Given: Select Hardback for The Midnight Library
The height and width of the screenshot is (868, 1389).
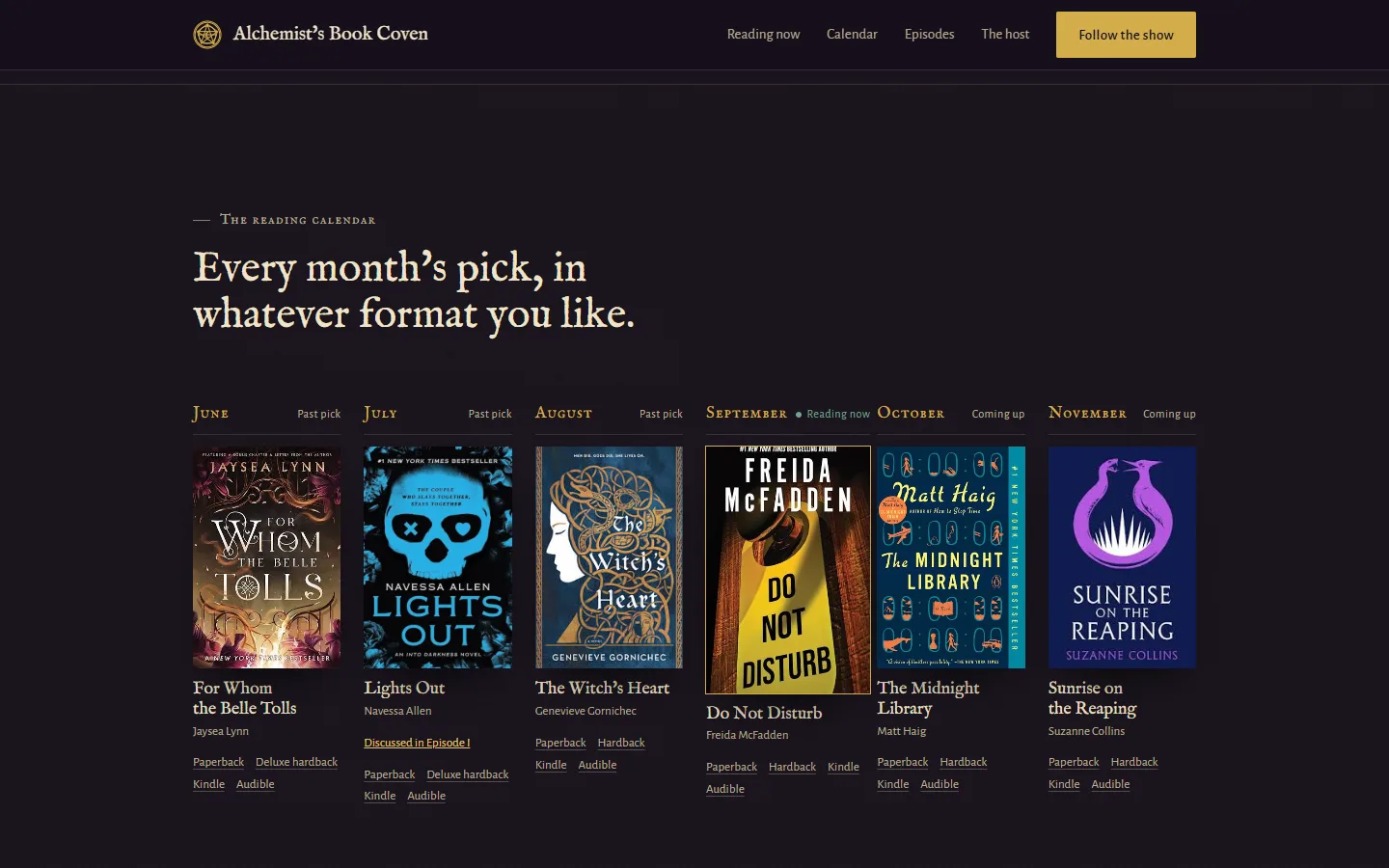Looking at the screenshot, I should pos(963,762).
